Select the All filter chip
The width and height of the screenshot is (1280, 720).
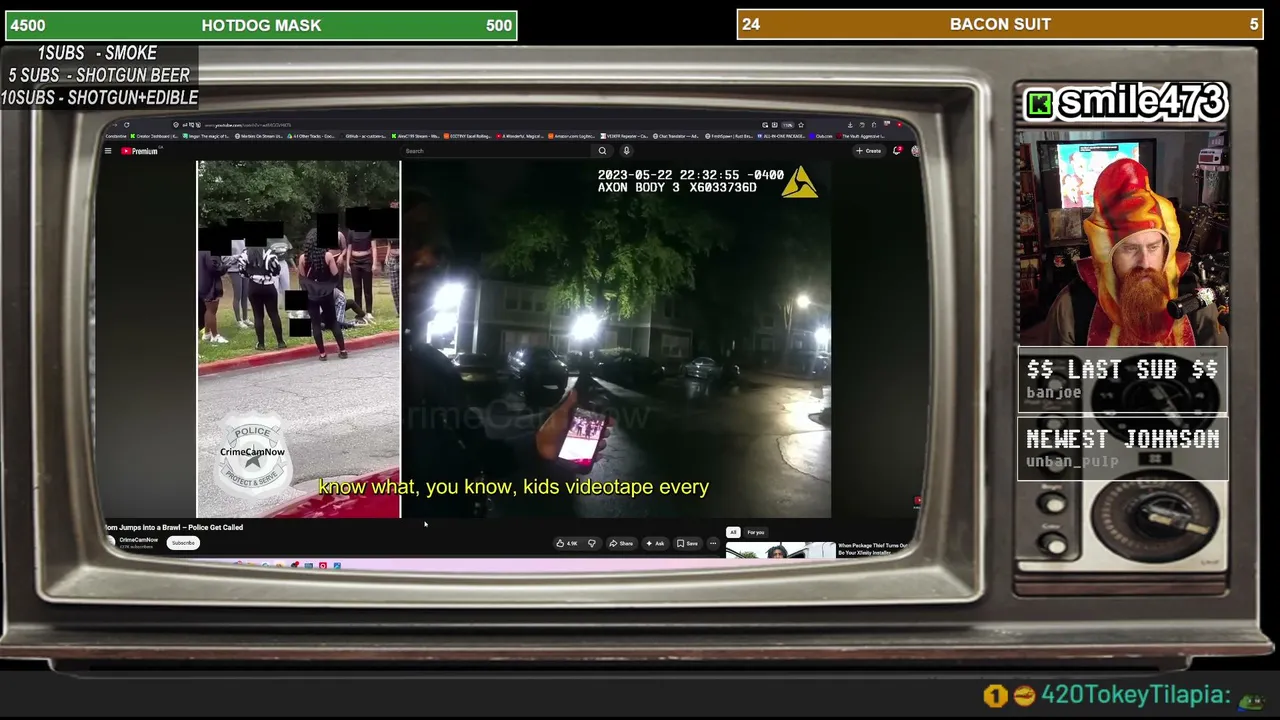(x=733, y=532)
